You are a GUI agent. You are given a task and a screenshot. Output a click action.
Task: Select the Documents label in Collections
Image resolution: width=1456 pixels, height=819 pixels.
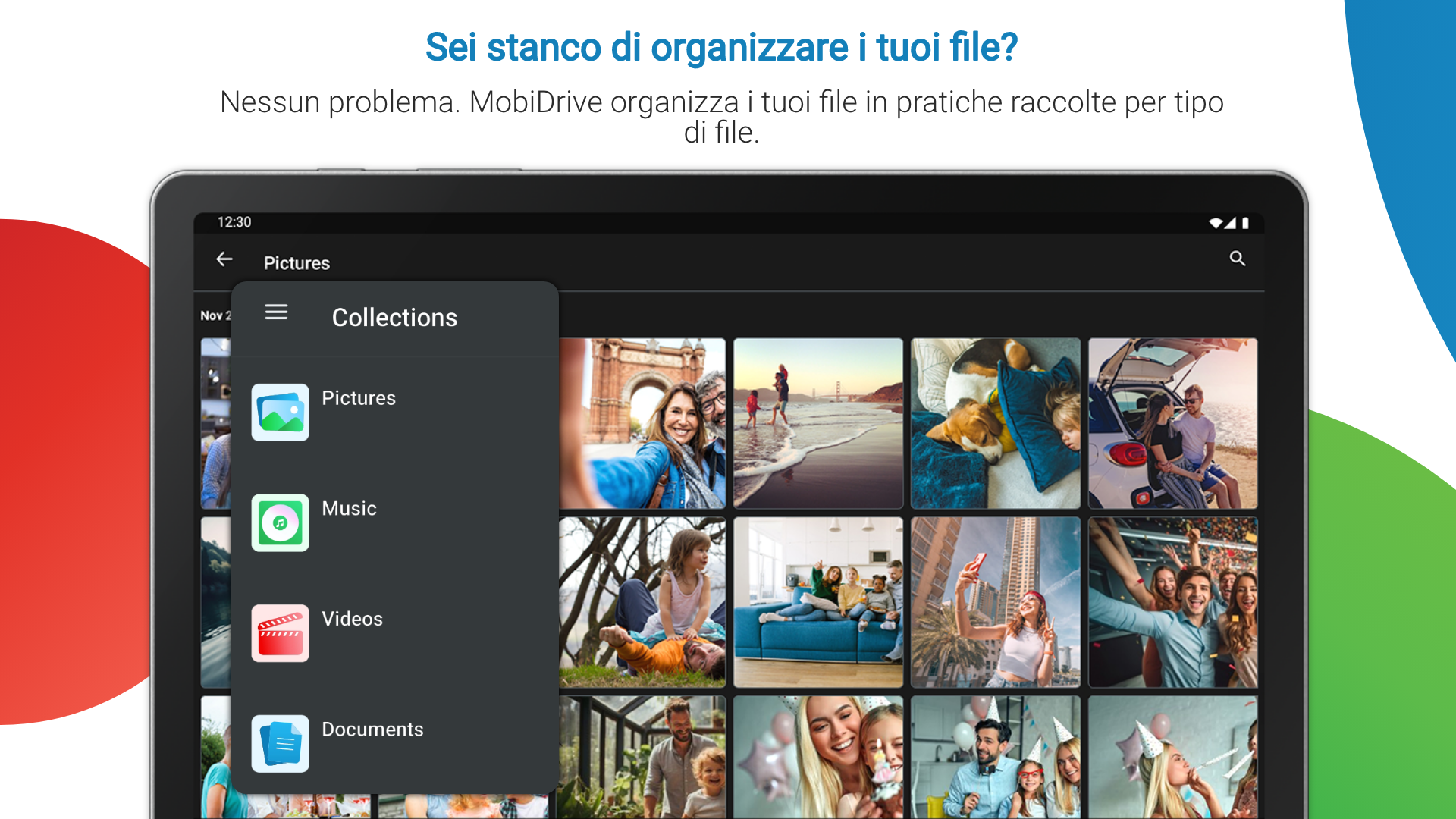click(x=372, y=730)
